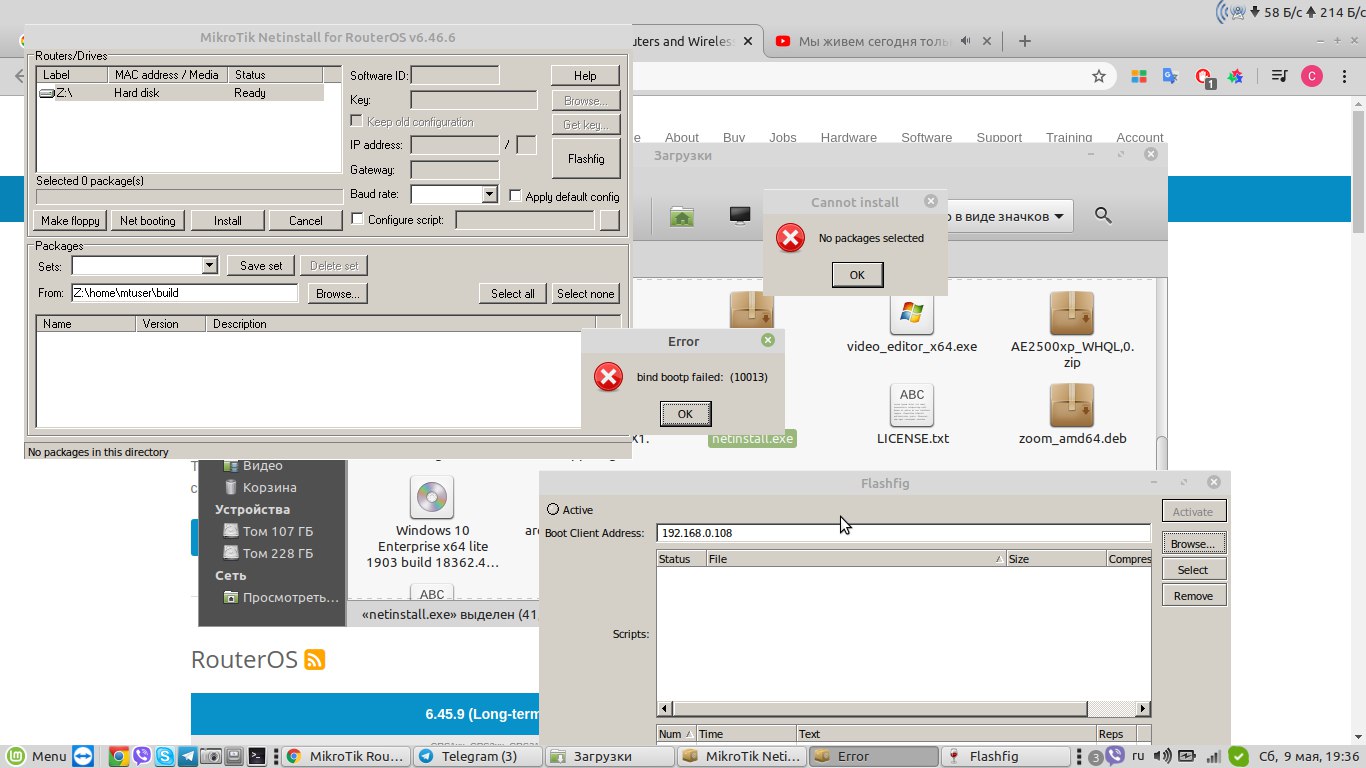Open the icon view mode dropdown in Загрузки
This screenshot has width=1366, height=768.
point(1008,216)
